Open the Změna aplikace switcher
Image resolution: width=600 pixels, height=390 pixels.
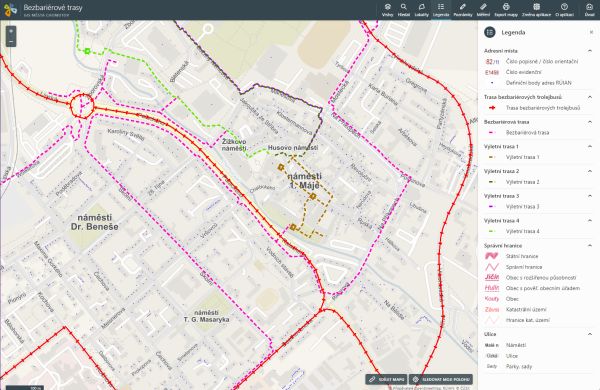tap(536, 10)
